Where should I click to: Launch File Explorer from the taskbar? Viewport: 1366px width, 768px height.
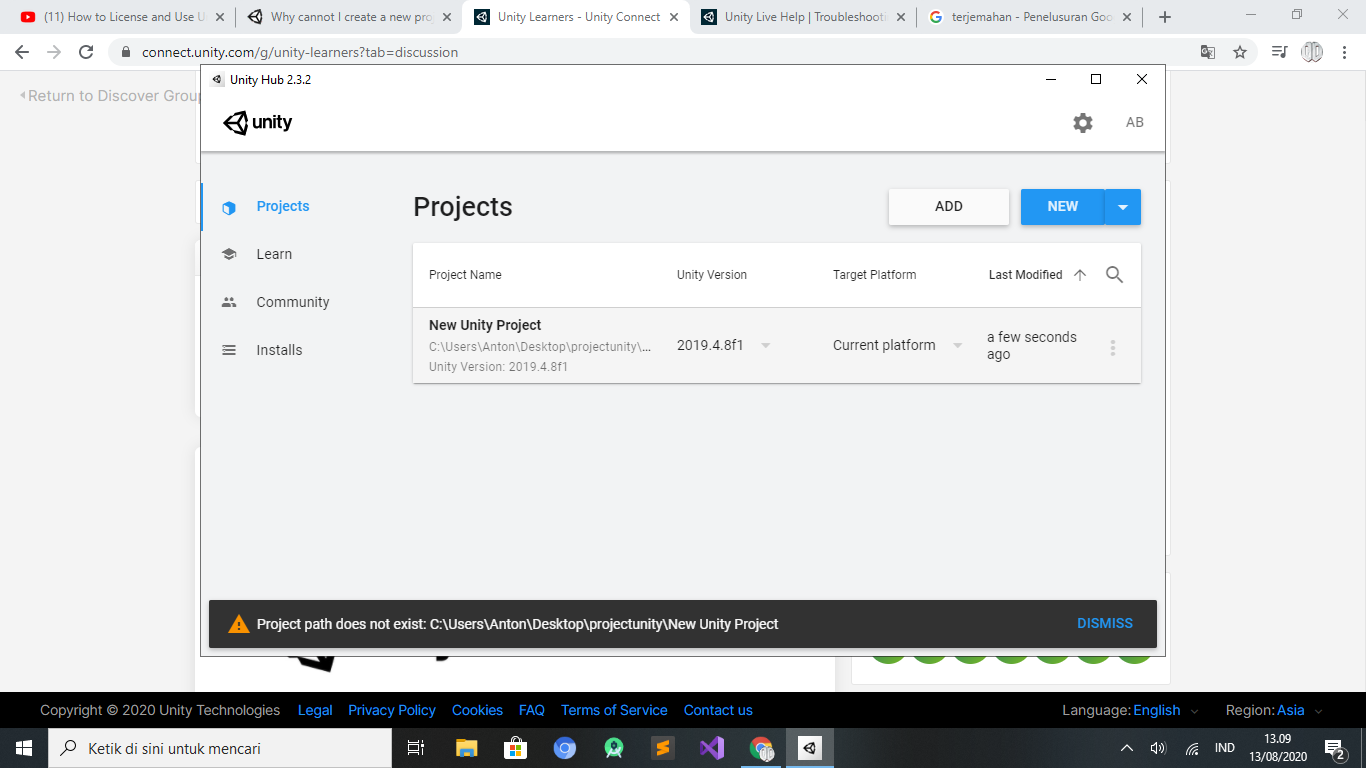[x=466, y=748]
